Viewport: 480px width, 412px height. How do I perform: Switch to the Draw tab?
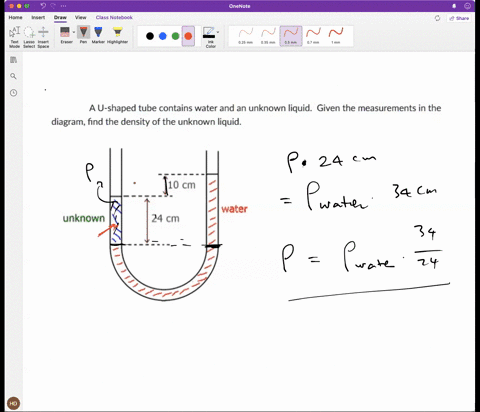60,18
